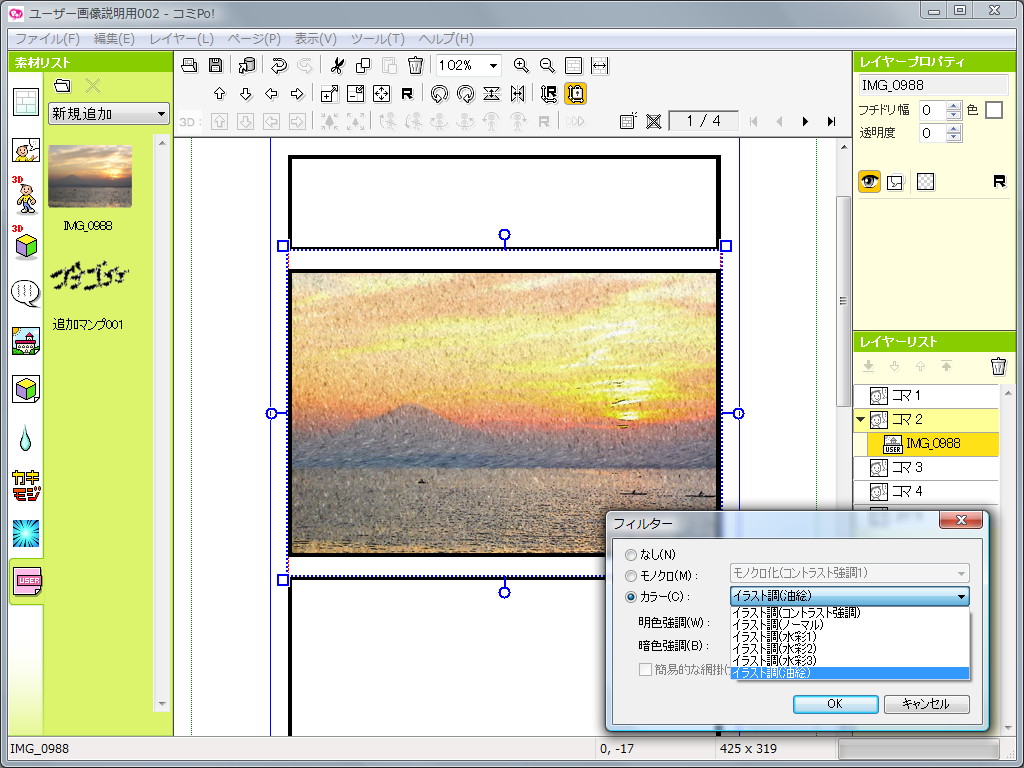Viewport: 1024px width, 768px height.
Task: Open the 表示(V) menu
Action: pos(315,39)
